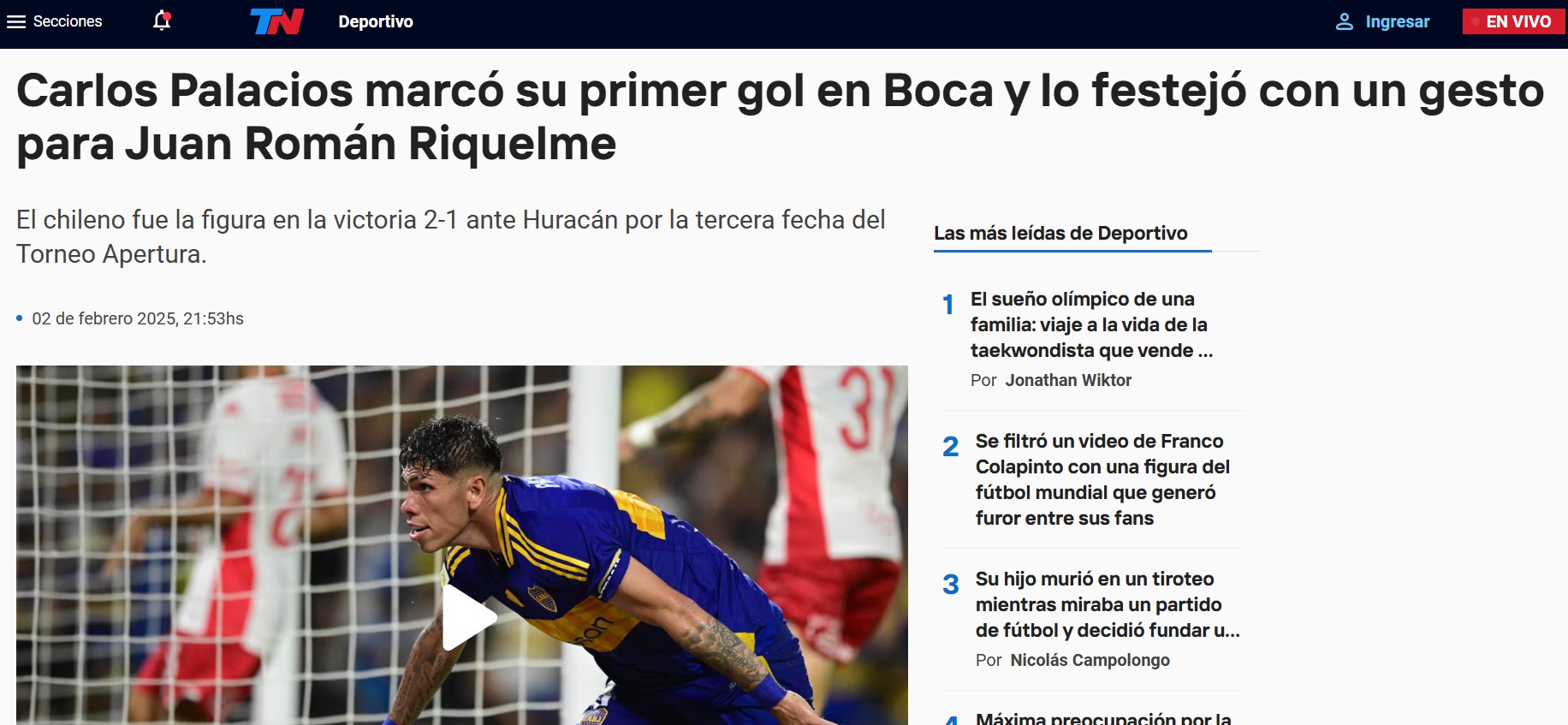
Task: Click author Nicolás Campolongo
Action: click(x=1090, y=660)
